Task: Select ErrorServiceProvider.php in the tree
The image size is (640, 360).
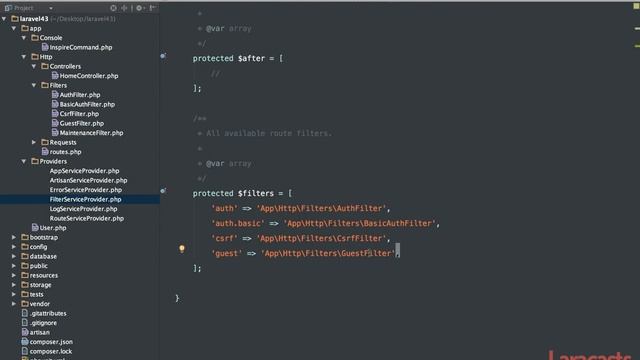Action: pos(86,190)
